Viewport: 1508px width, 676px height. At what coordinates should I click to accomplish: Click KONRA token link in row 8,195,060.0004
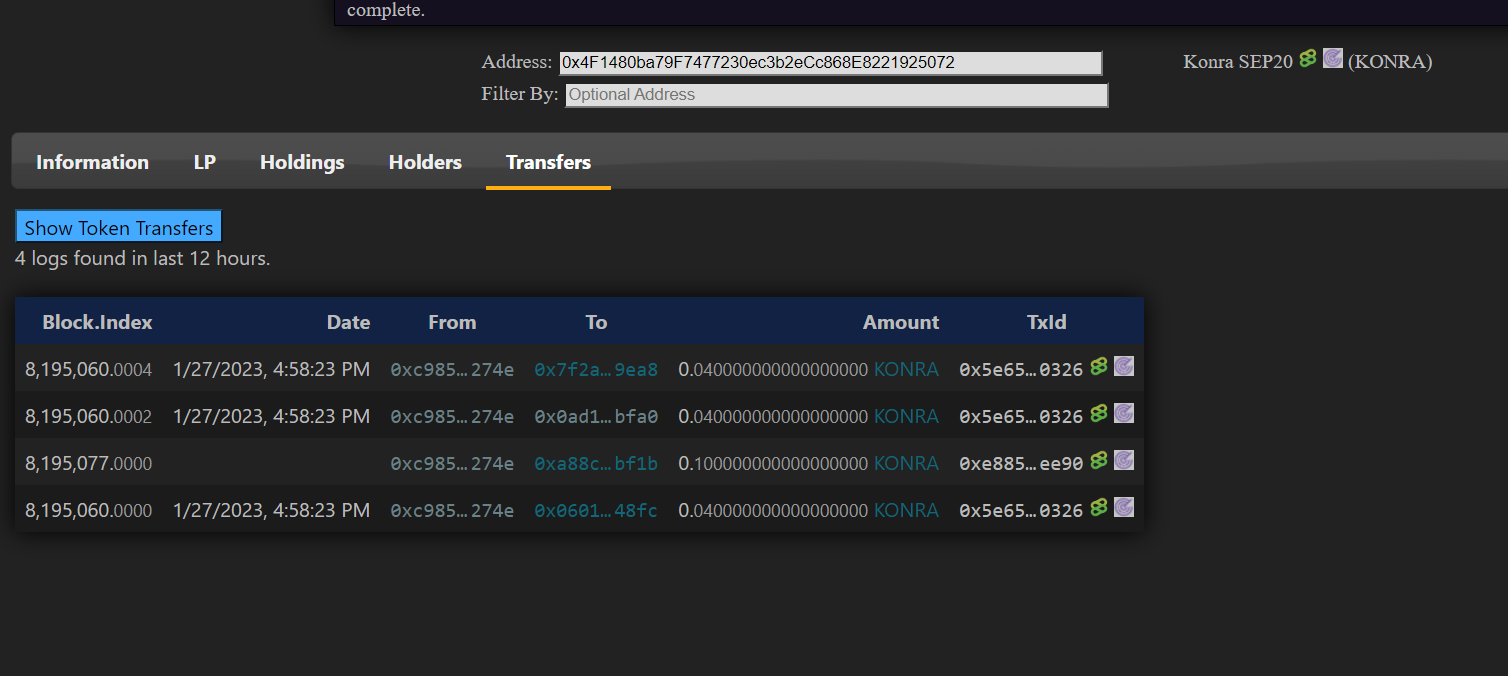[x=906, y=370]
